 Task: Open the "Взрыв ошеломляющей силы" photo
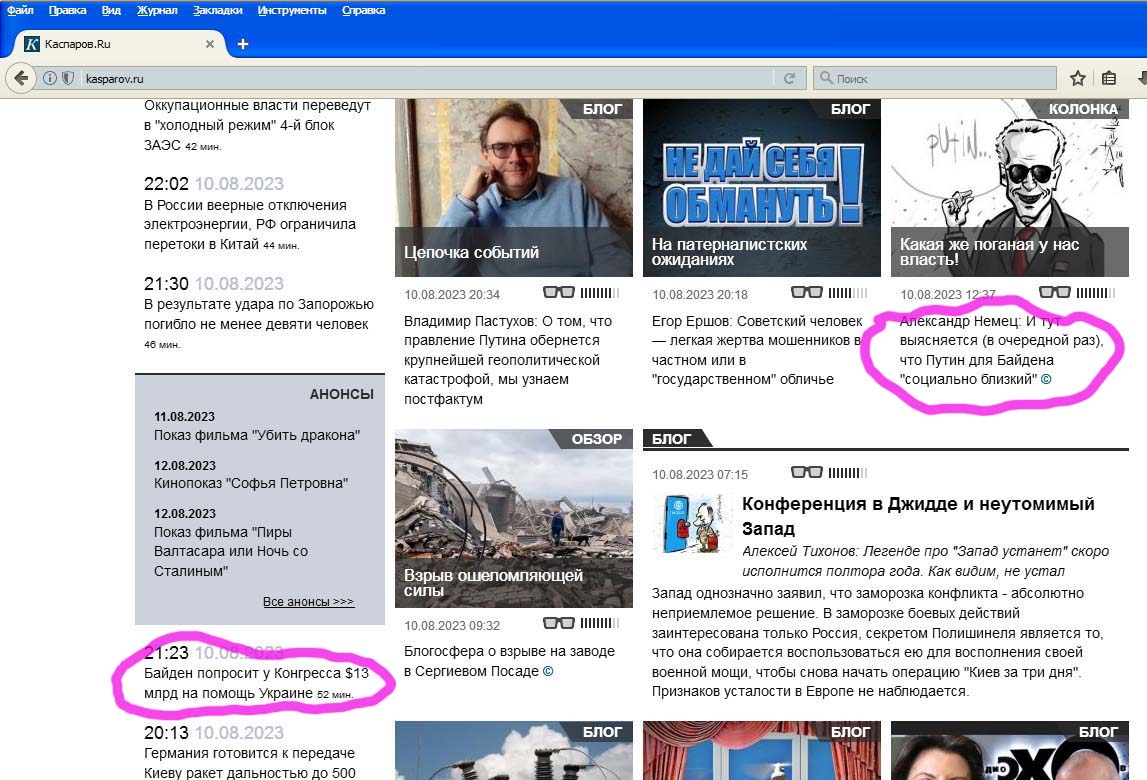click(514, 518)
